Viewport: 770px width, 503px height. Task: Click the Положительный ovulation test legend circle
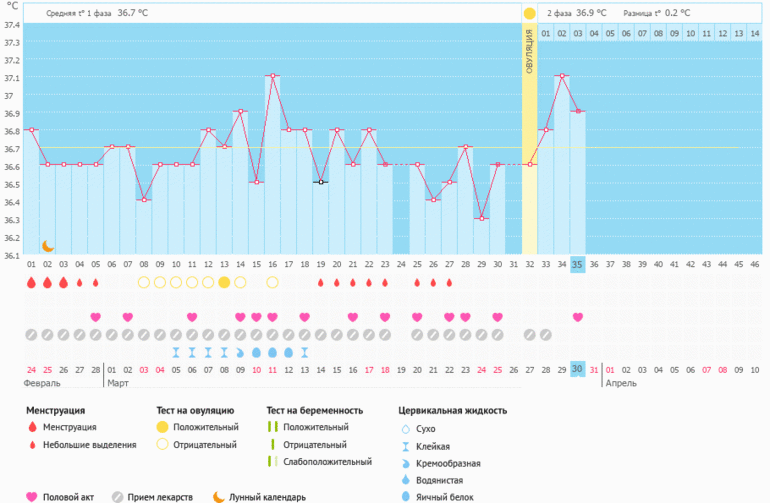161,427
